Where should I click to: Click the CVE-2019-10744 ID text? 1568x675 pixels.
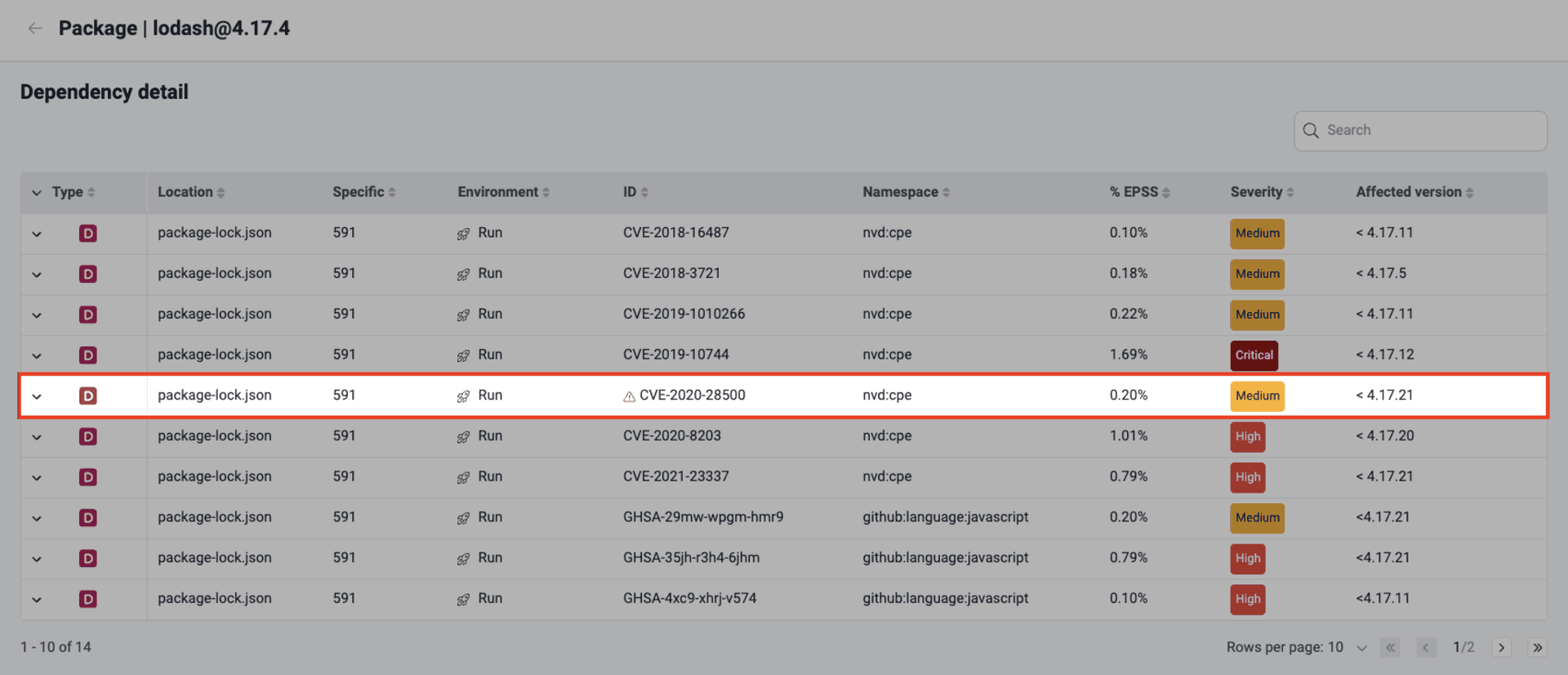pyautogui.click(x=675, y=355)
